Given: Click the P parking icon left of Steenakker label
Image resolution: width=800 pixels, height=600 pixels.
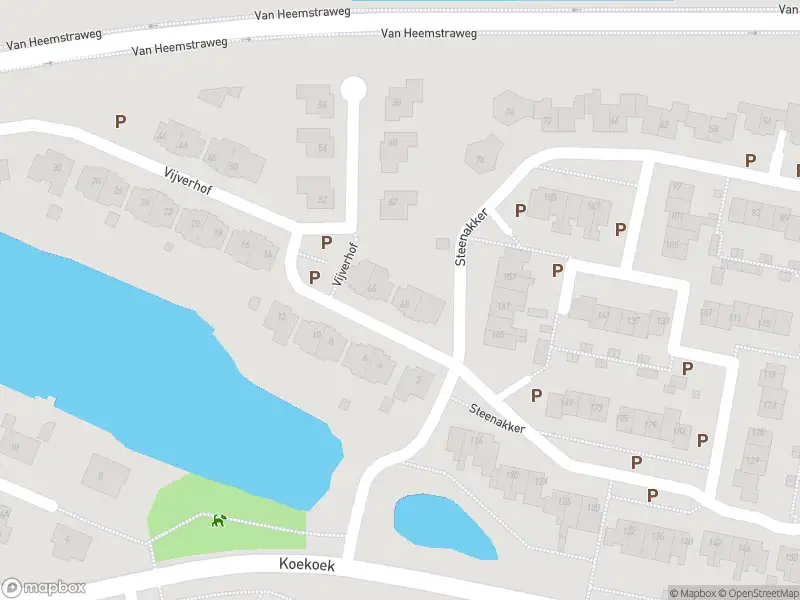Looking at the screenshot, I should pyautogui.click(x=520, y=211).
